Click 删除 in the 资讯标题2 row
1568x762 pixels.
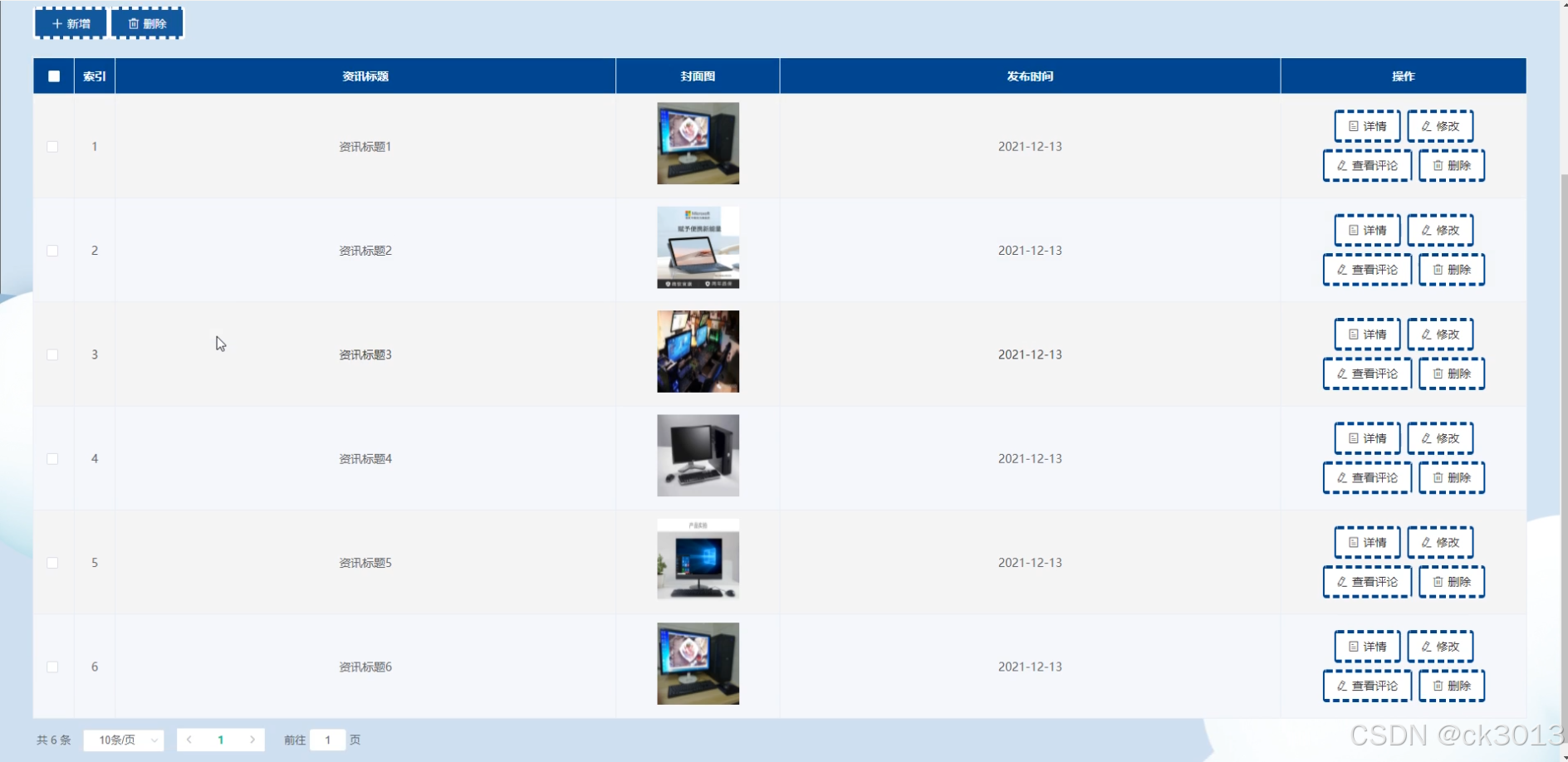[1452, 270]
